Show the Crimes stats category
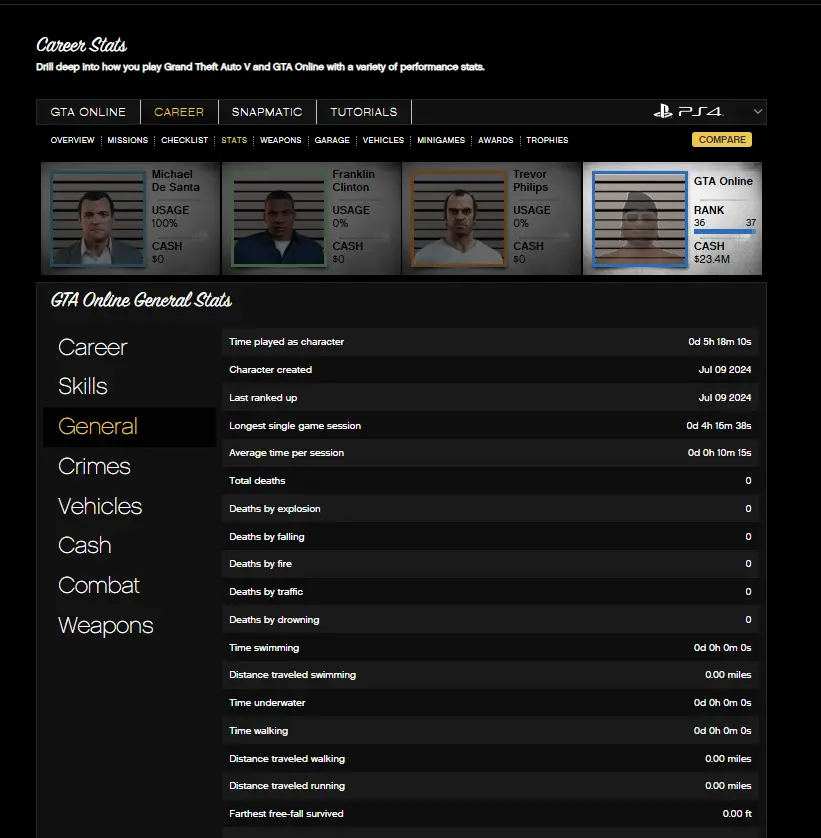 point(94,467)
